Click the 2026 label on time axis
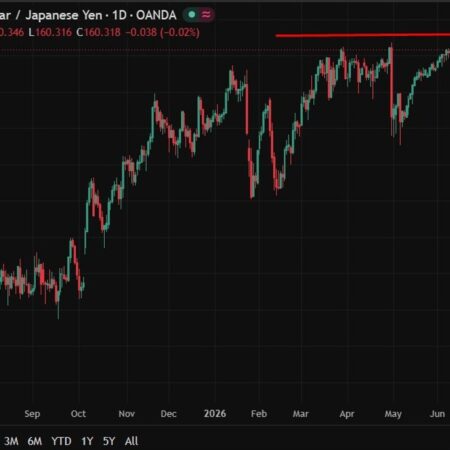 coord(215,414)
